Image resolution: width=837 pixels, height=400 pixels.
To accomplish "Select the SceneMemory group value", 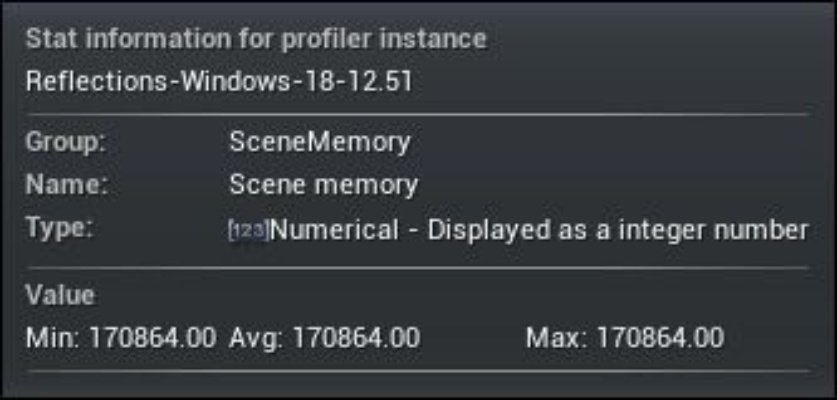I will coord(319,142).
